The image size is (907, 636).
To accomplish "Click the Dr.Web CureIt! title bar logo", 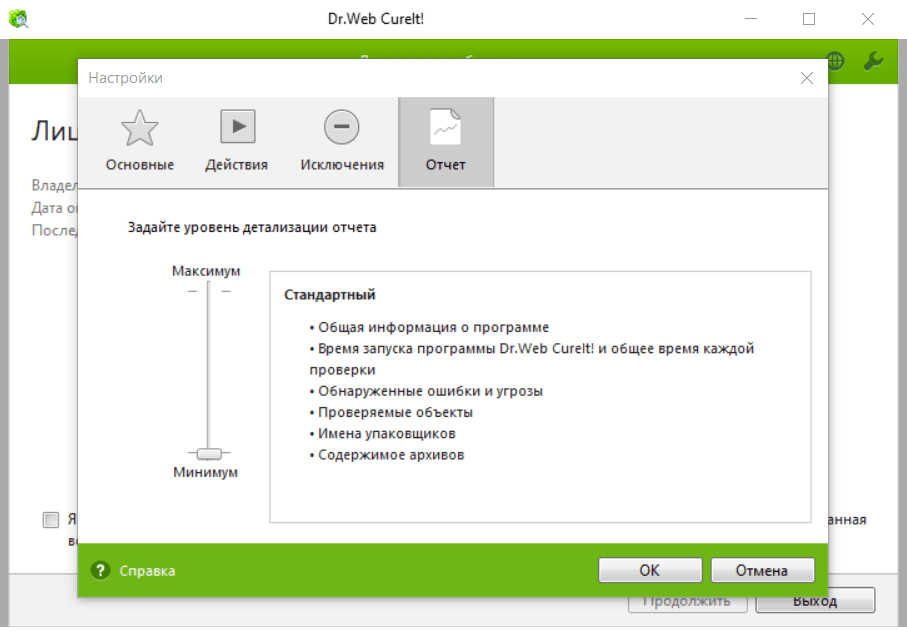I will tap(18, 18).
